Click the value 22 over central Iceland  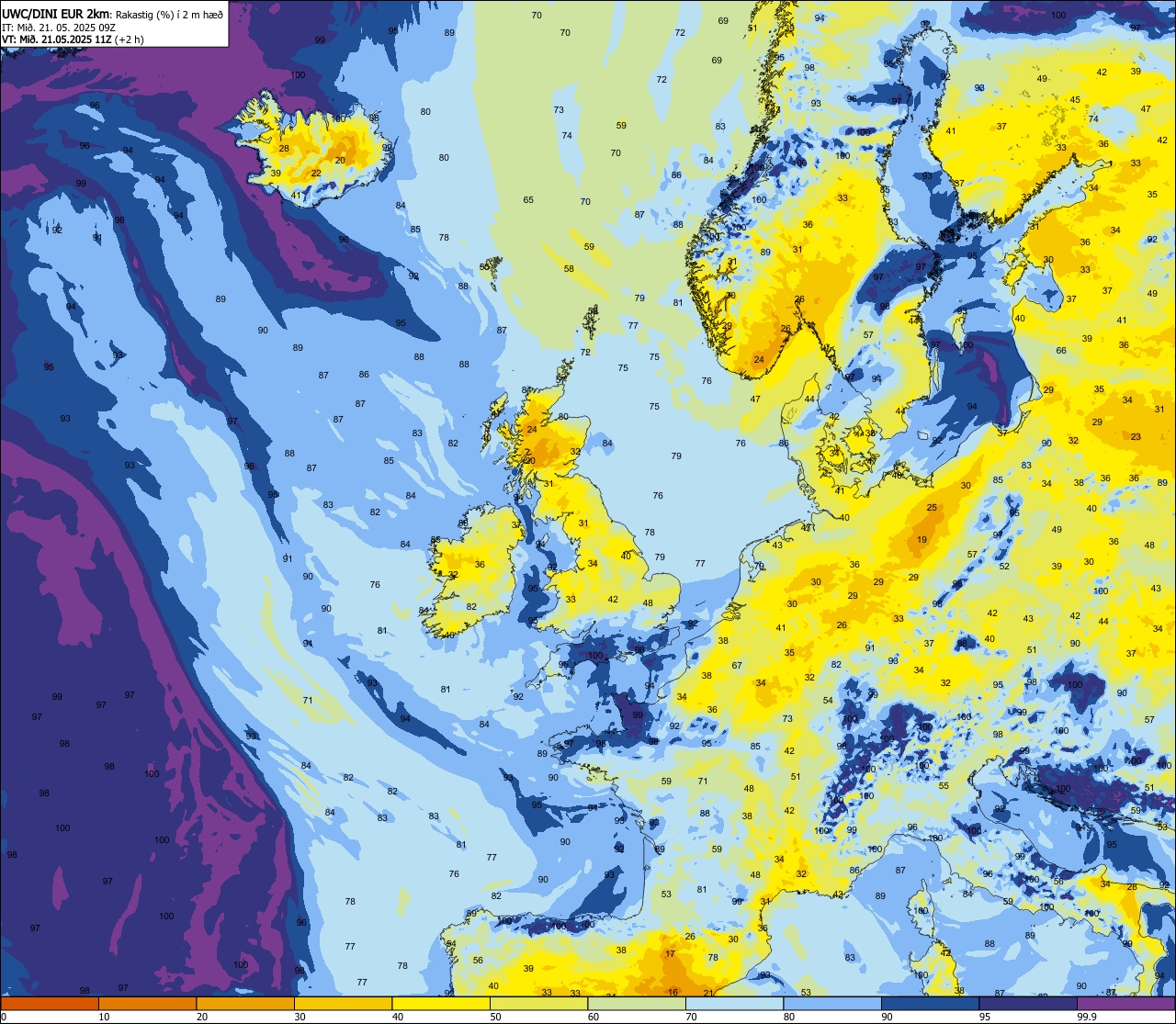point(316,174)
